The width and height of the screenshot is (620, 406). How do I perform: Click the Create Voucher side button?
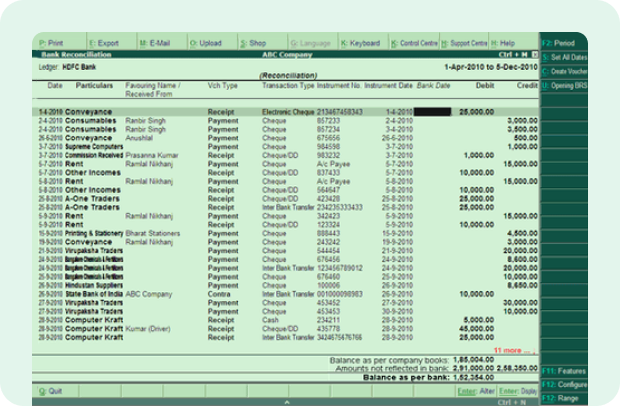coord(564,72)
